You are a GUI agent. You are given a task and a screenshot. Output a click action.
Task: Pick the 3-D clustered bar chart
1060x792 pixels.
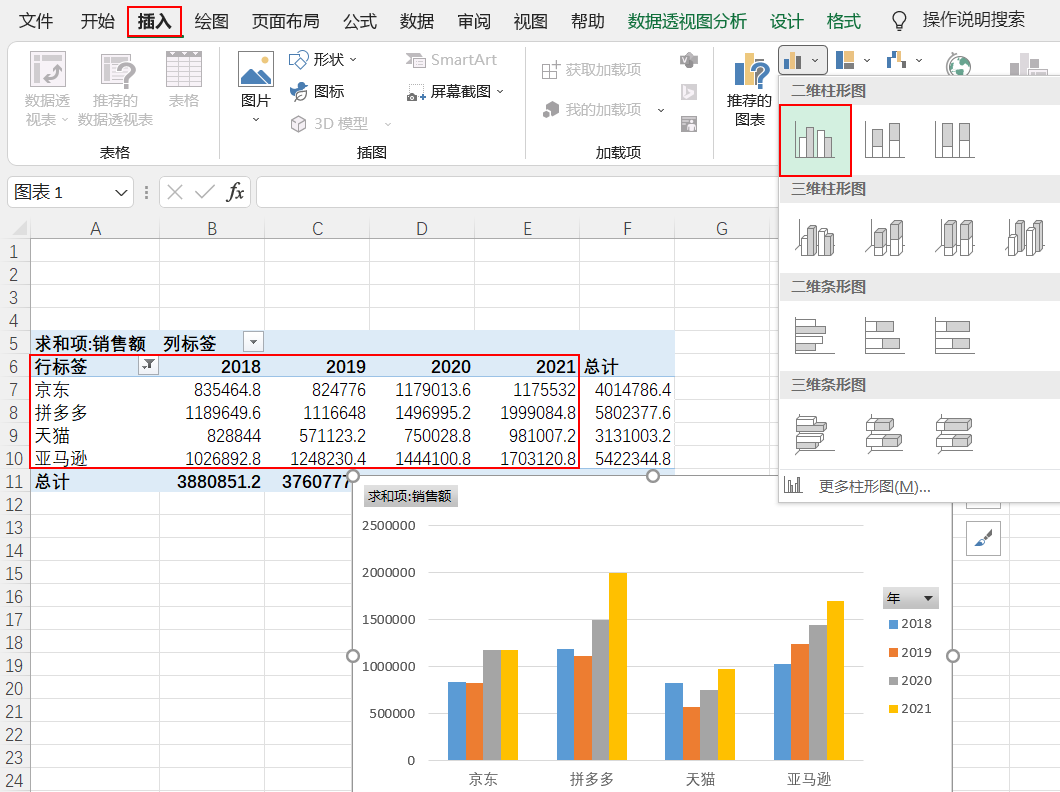coord(815,434)
